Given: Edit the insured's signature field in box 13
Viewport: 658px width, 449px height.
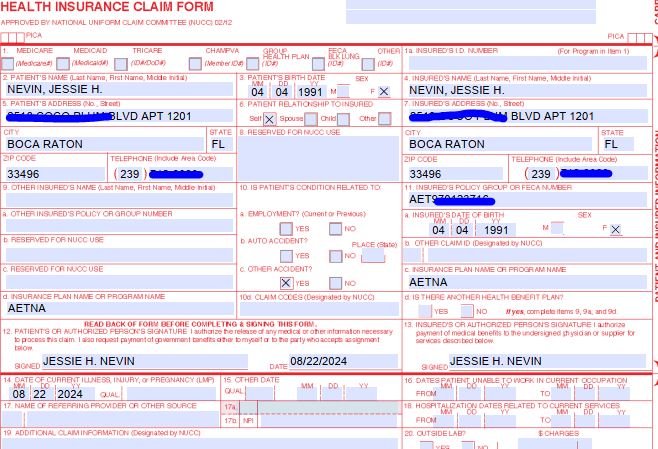Looking at the screenshot, I should 547,361.
